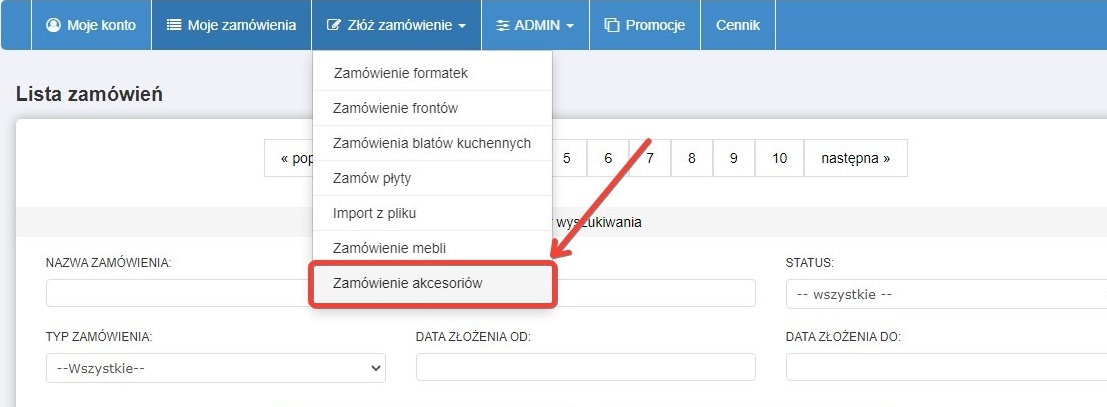Go to page 7 in pagination
This screenshot has width=1107, height=407.
(x=650, y=158)
